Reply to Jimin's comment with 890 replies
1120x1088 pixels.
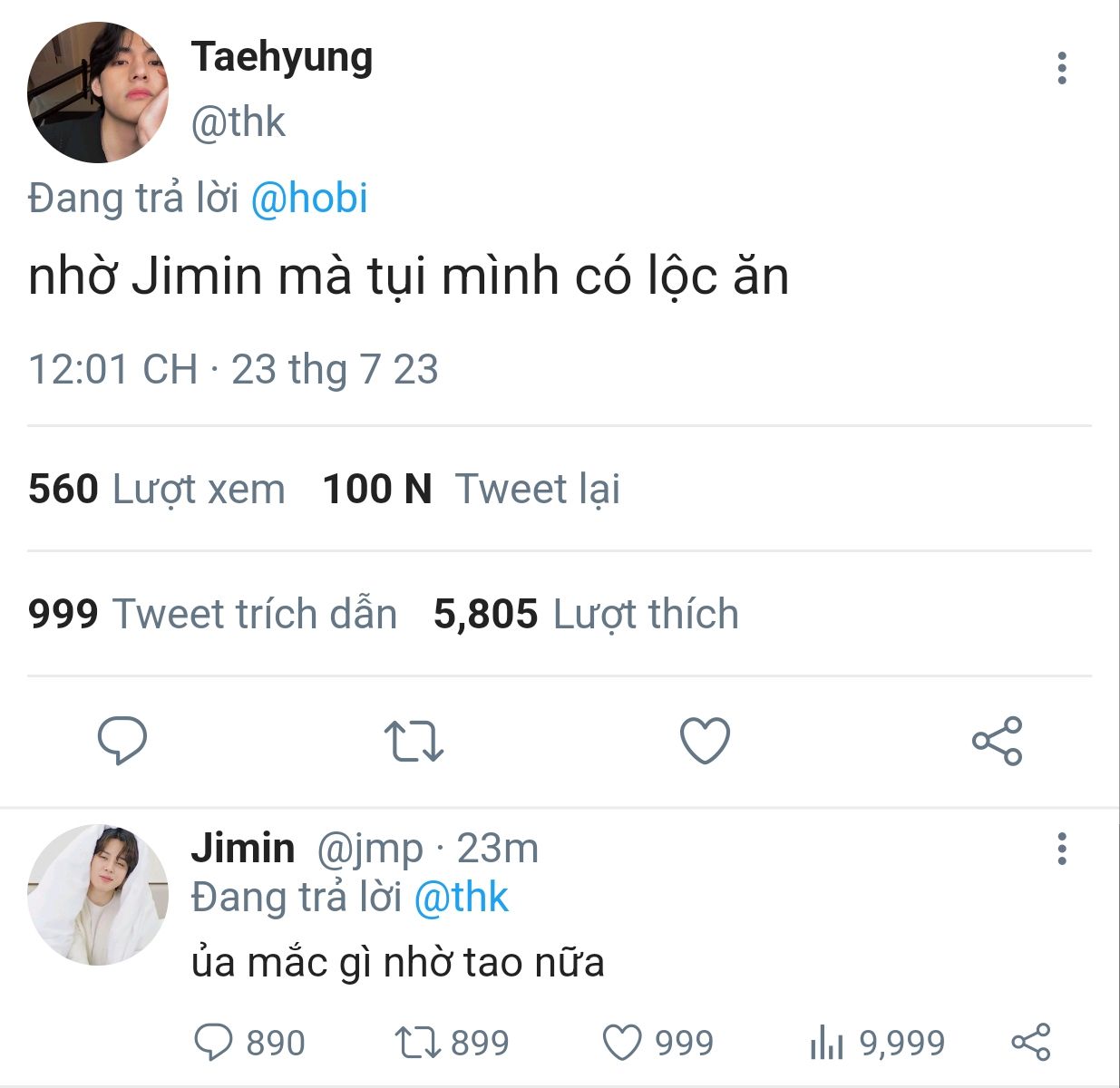[214, 1043]
